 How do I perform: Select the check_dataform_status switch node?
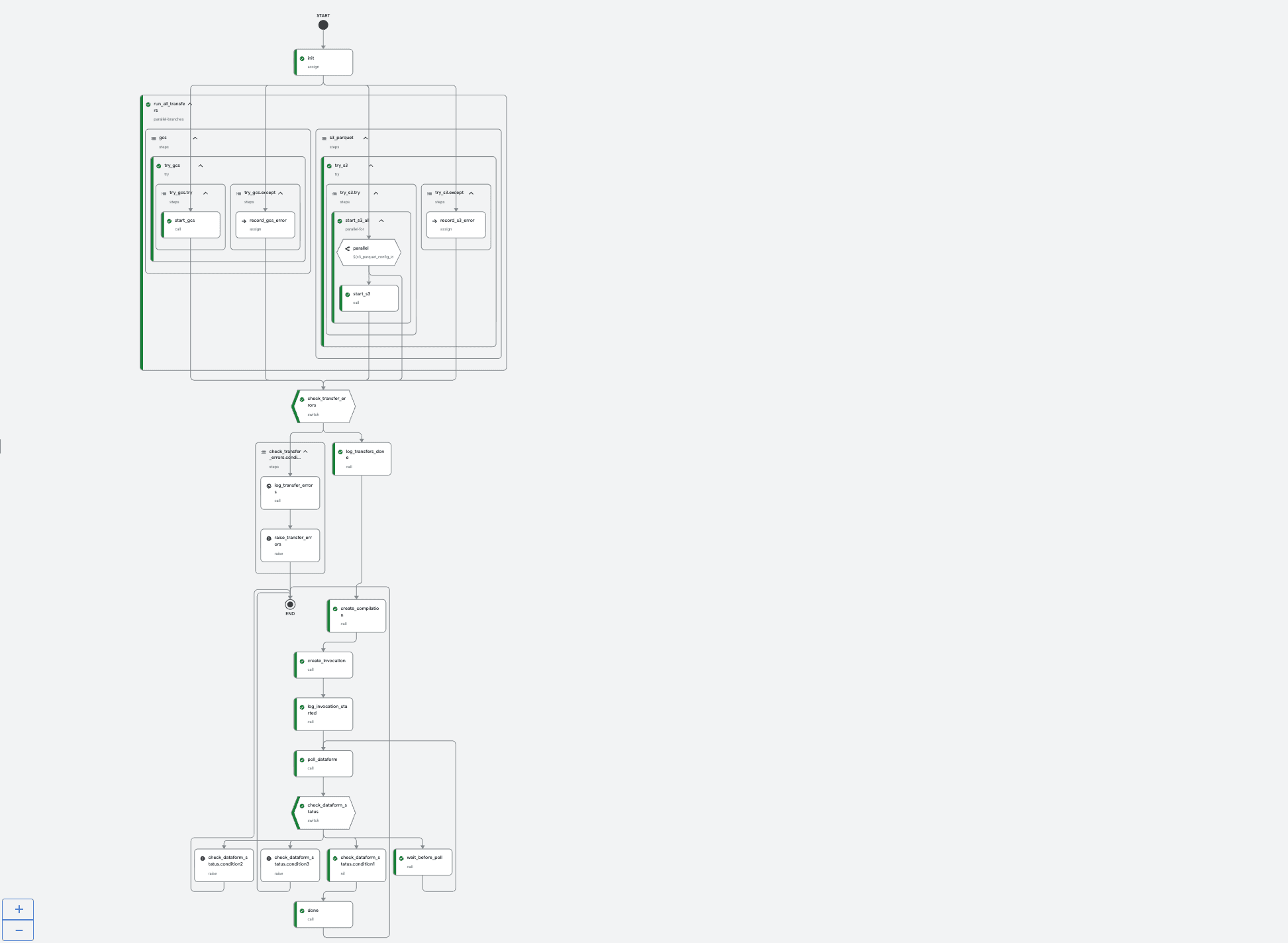click(x=324, y=813)
